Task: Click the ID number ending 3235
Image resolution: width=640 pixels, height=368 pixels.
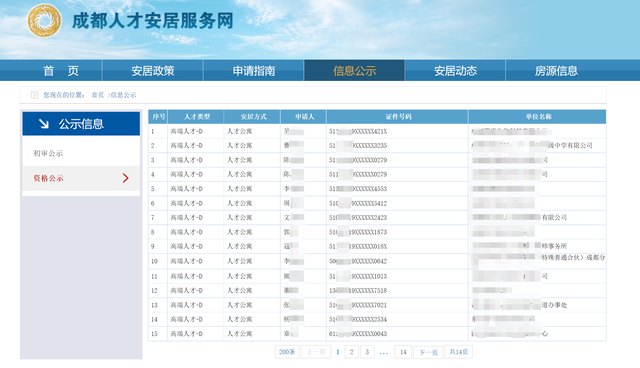Action: pyautogui.click(x=358, y=146)
